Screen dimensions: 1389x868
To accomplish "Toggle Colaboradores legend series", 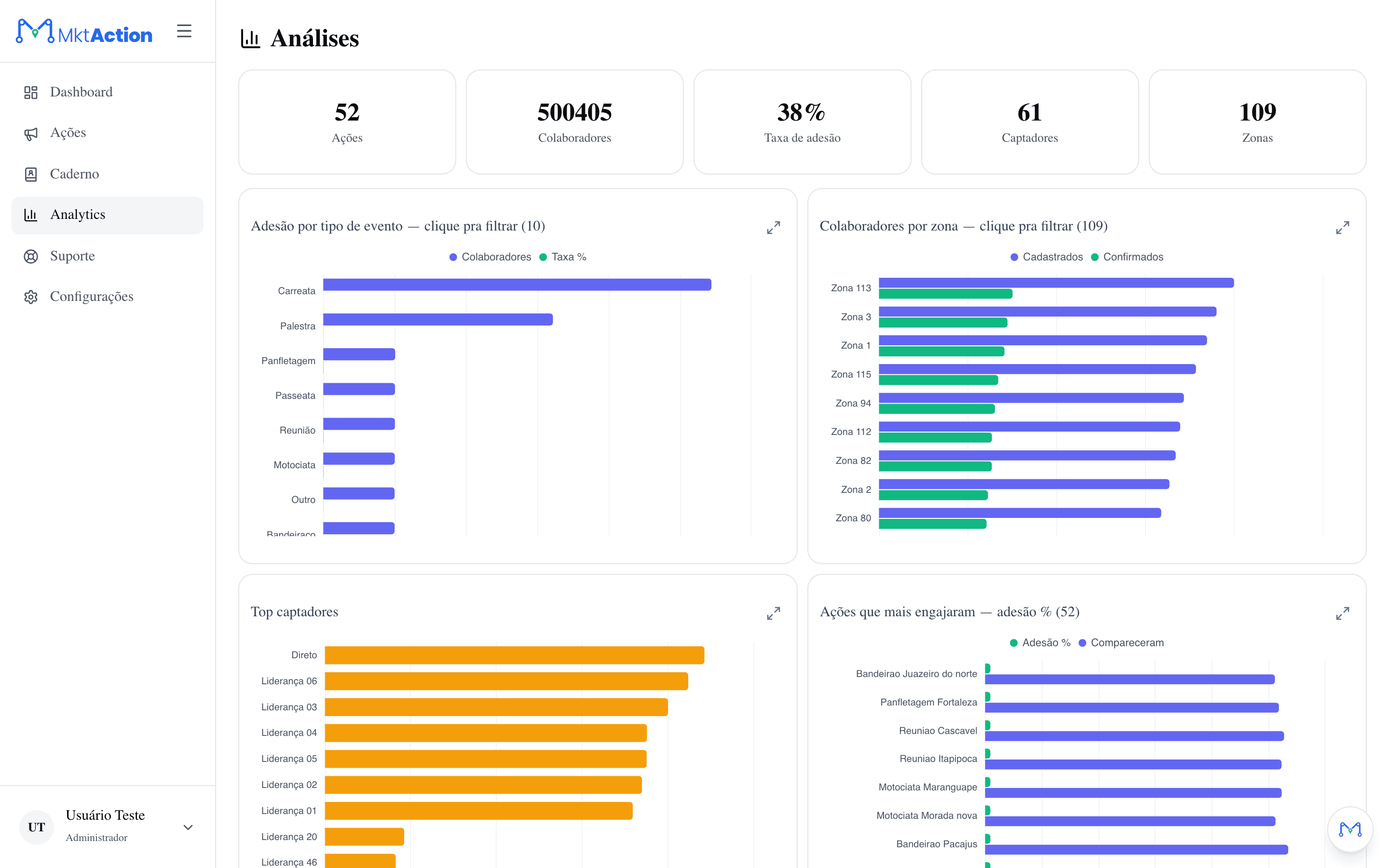I will tap(490, 257).
